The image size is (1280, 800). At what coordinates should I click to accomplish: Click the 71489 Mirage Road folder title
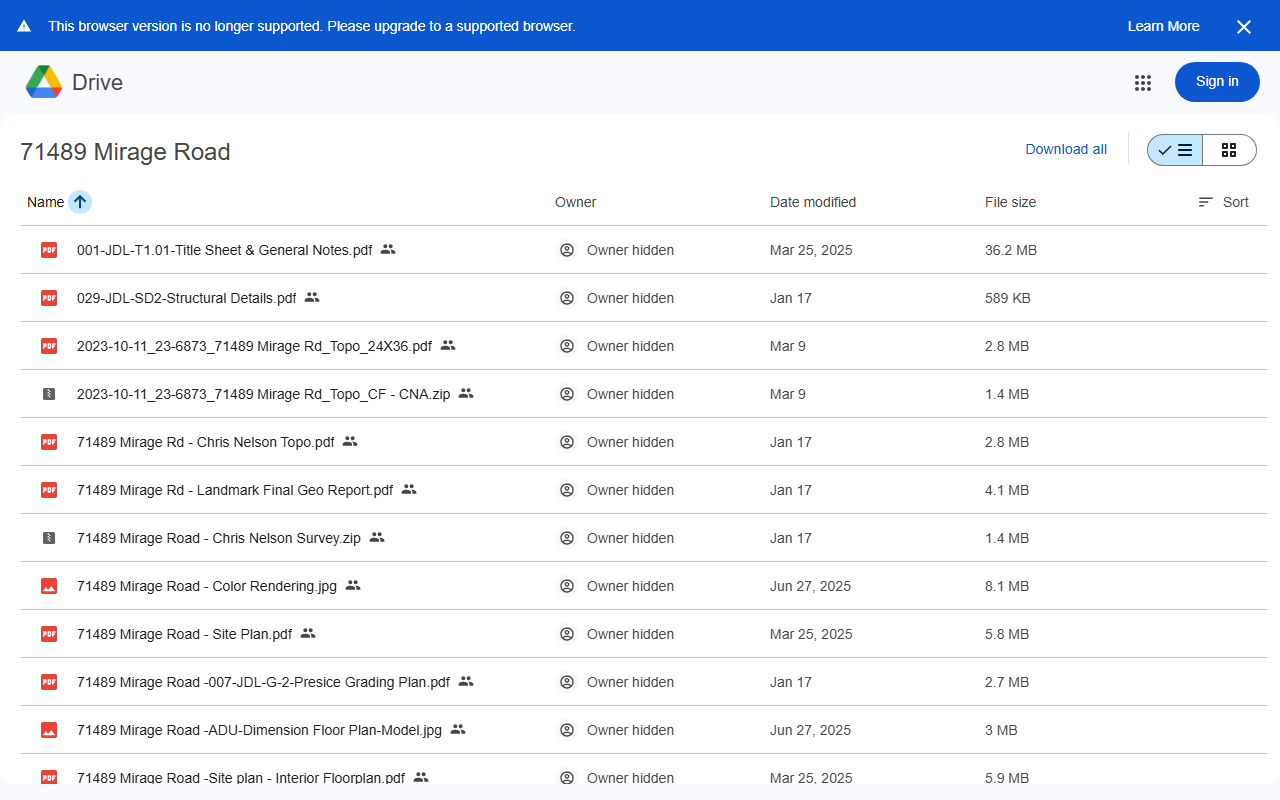click(x=125, y=152)
